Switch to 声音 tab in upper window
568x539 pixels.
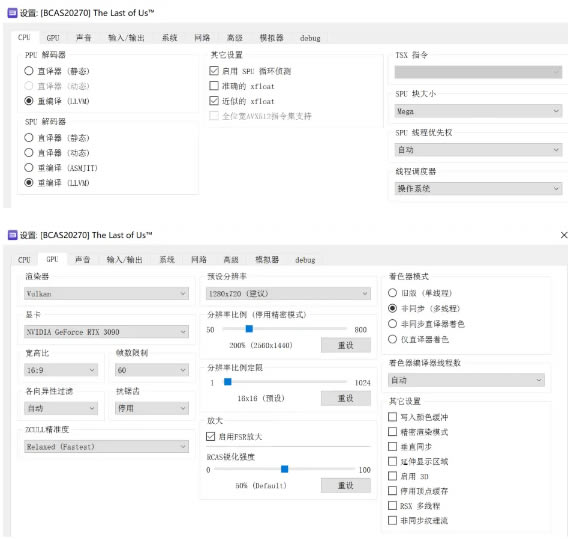(83, 38)
